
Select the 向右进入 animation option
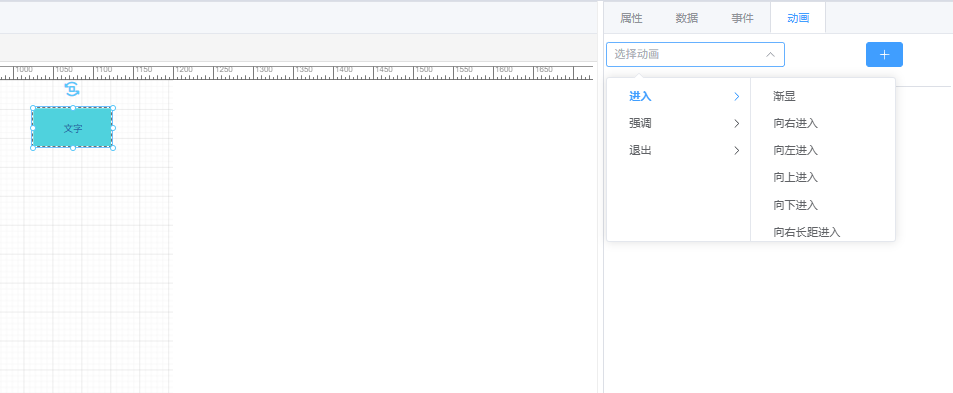[x=823, y=123]
